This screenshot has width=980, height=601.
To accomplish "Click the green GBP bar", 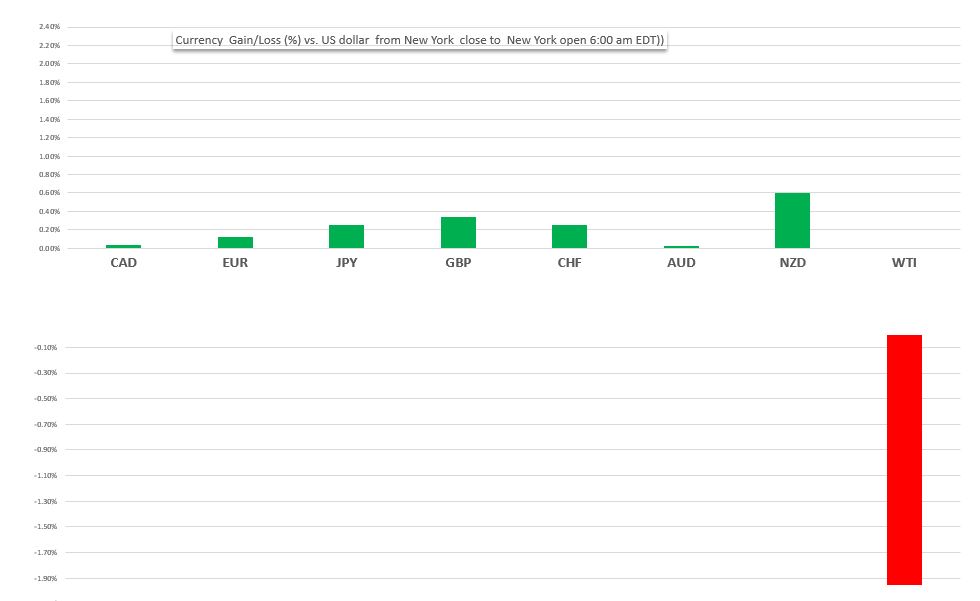I will [x=458, y=233].
